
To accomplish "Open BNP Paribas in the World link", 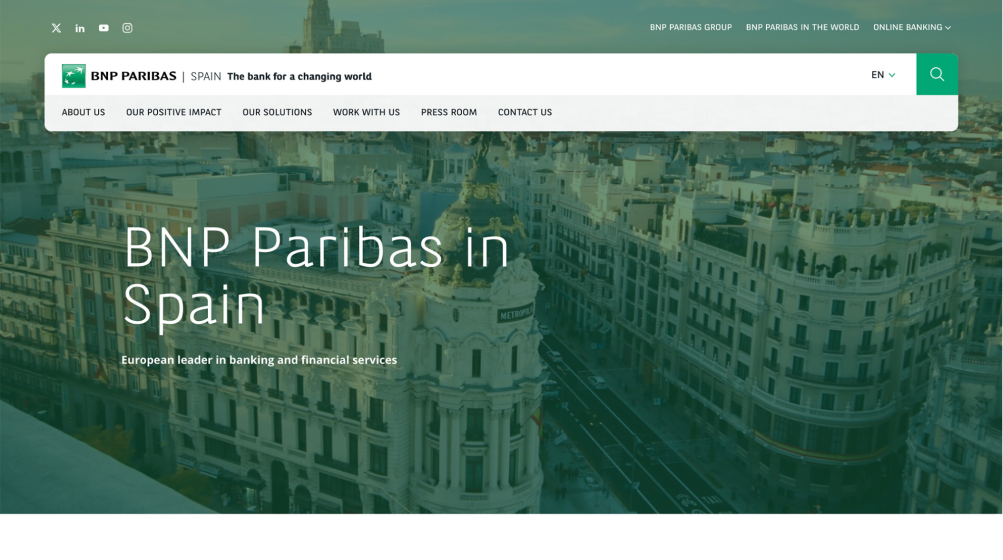I will pos(802,28).
